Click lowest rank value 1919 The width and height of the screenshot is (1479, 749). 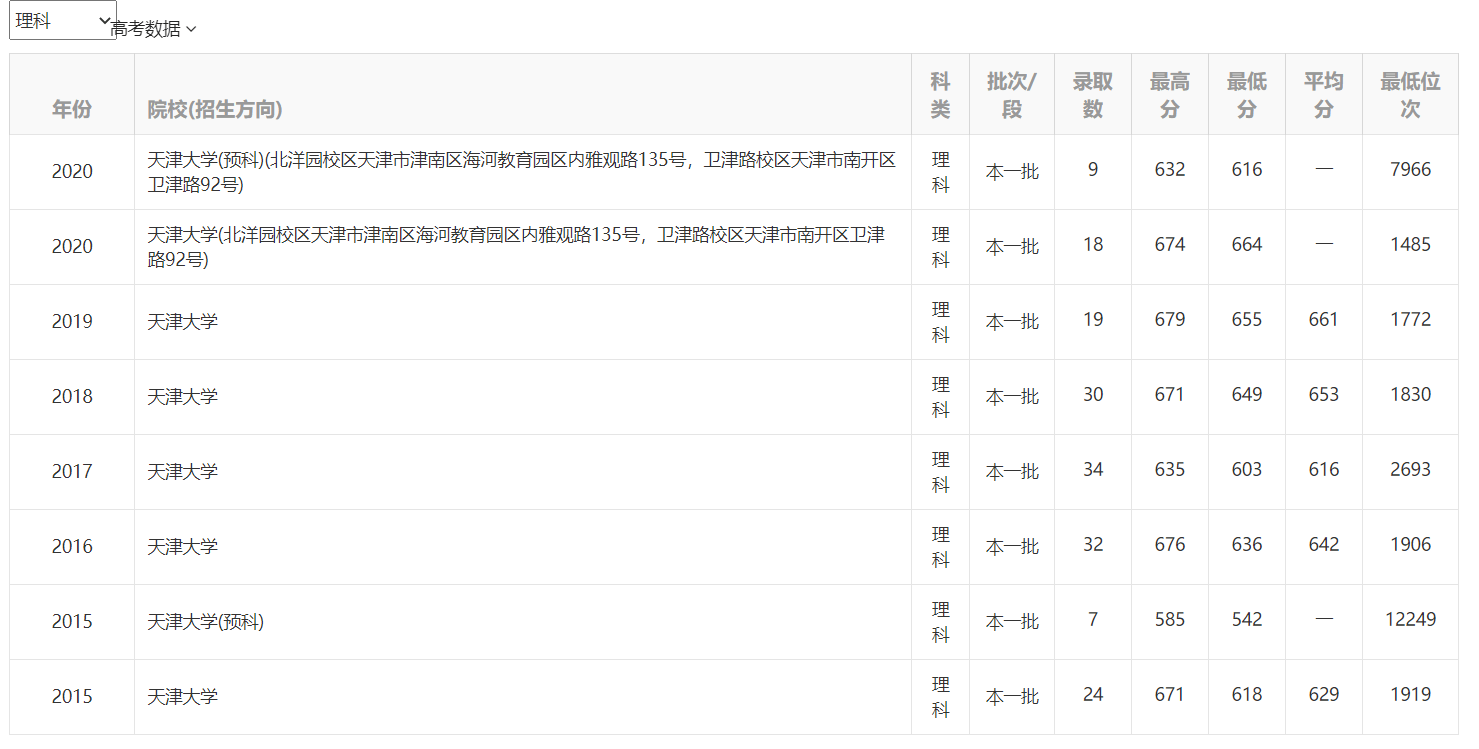coord(1410,694)
